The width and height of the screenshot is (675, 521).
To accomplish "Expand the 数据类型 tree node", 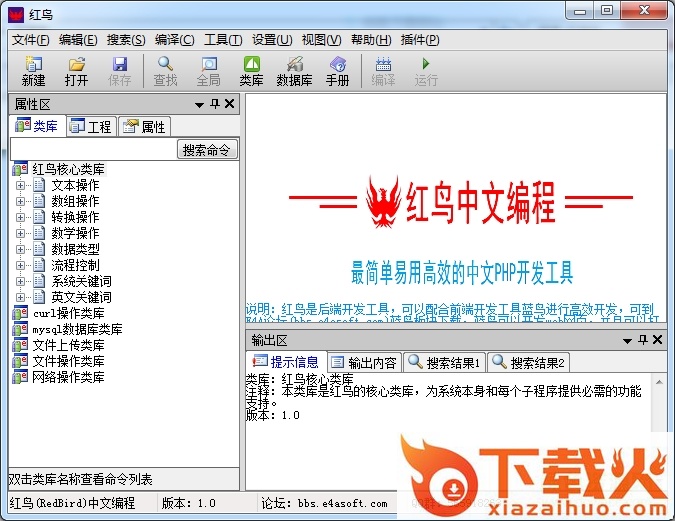I will (20, 249).
